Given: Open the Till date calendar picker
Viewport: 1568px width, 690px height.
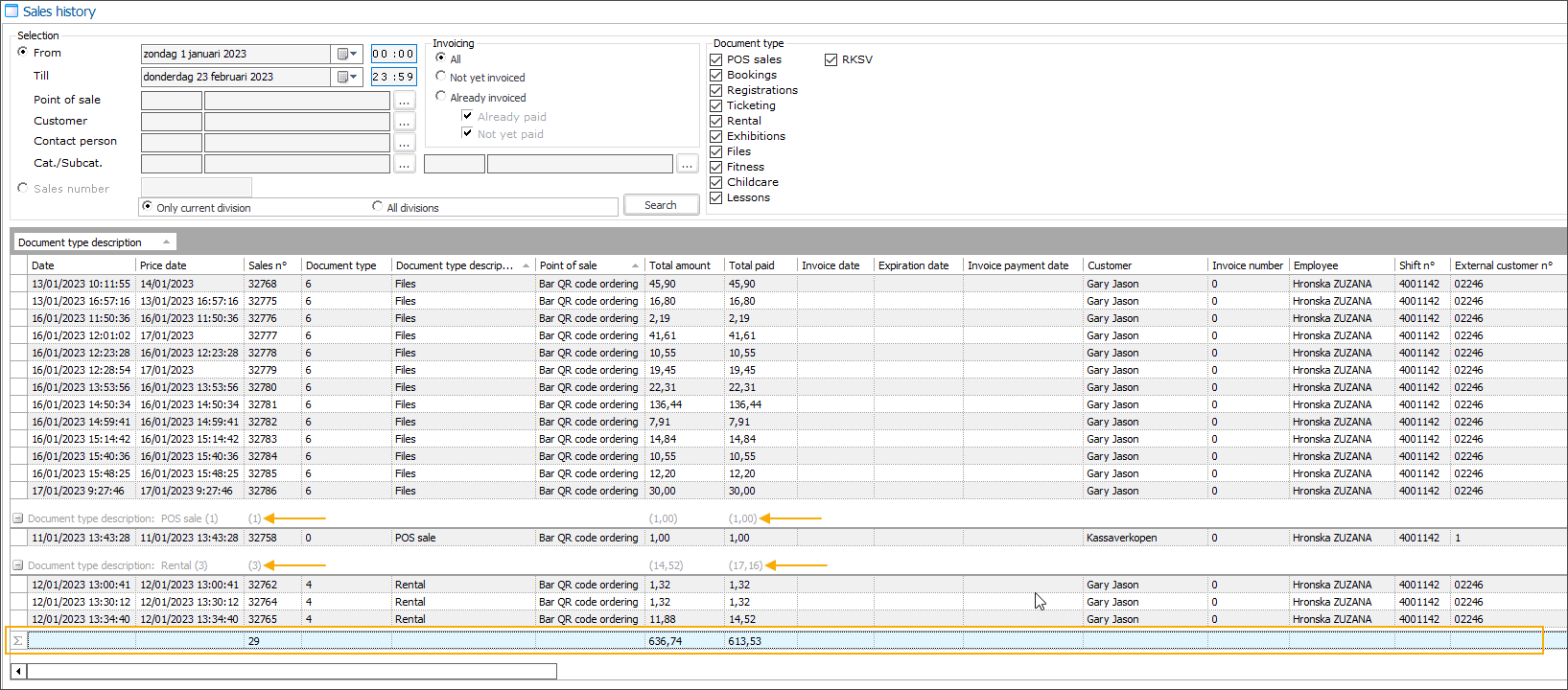Looking at the screenshot, I should [346, 78].
